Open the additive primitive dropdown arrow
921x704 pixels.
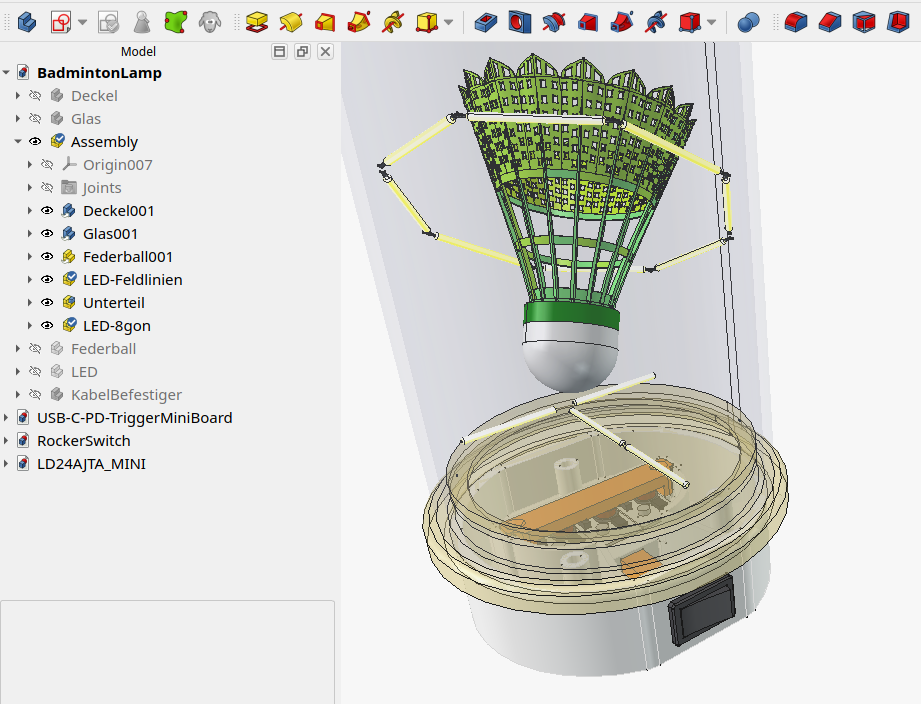point(449,21)
